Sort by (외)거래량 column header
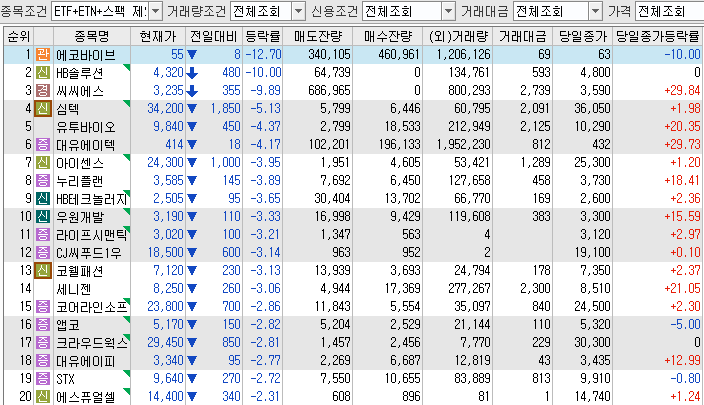 tap(458, 36)
